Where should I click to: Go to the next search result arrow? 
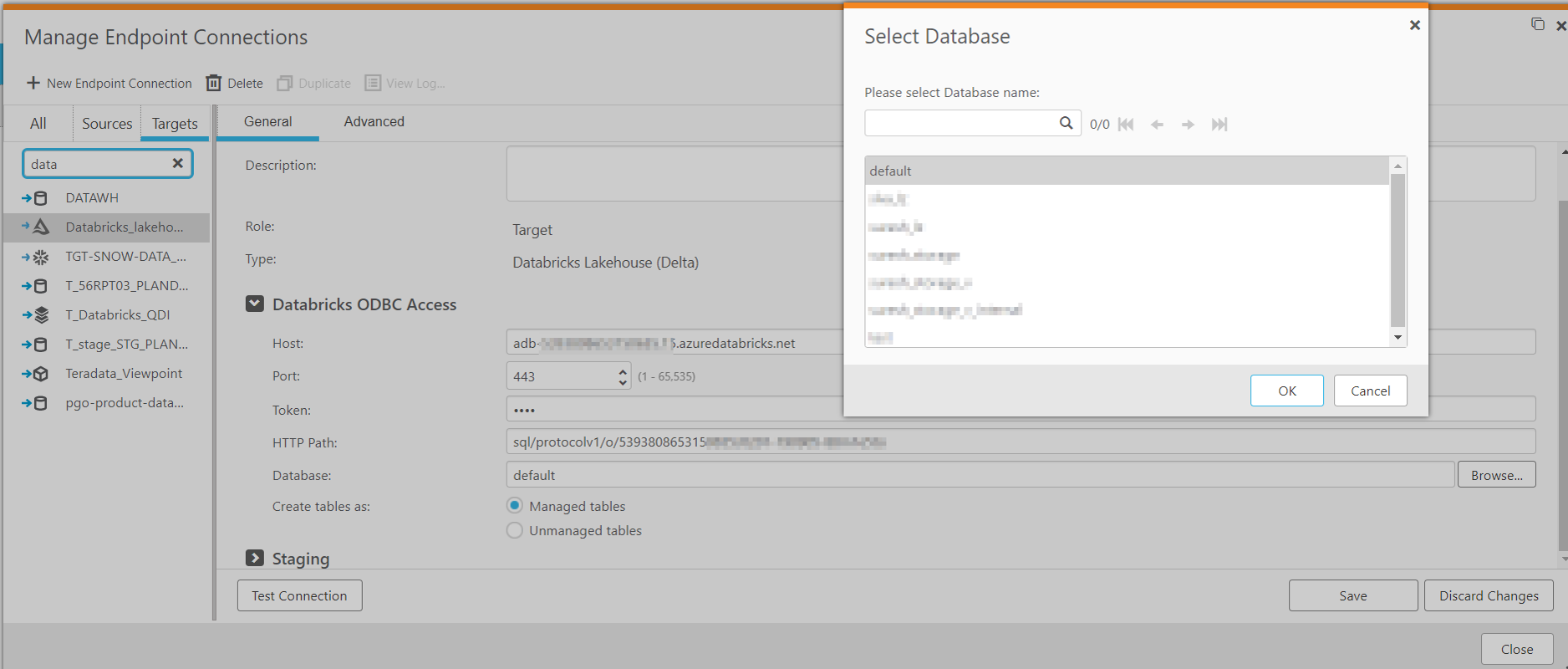1188,125
